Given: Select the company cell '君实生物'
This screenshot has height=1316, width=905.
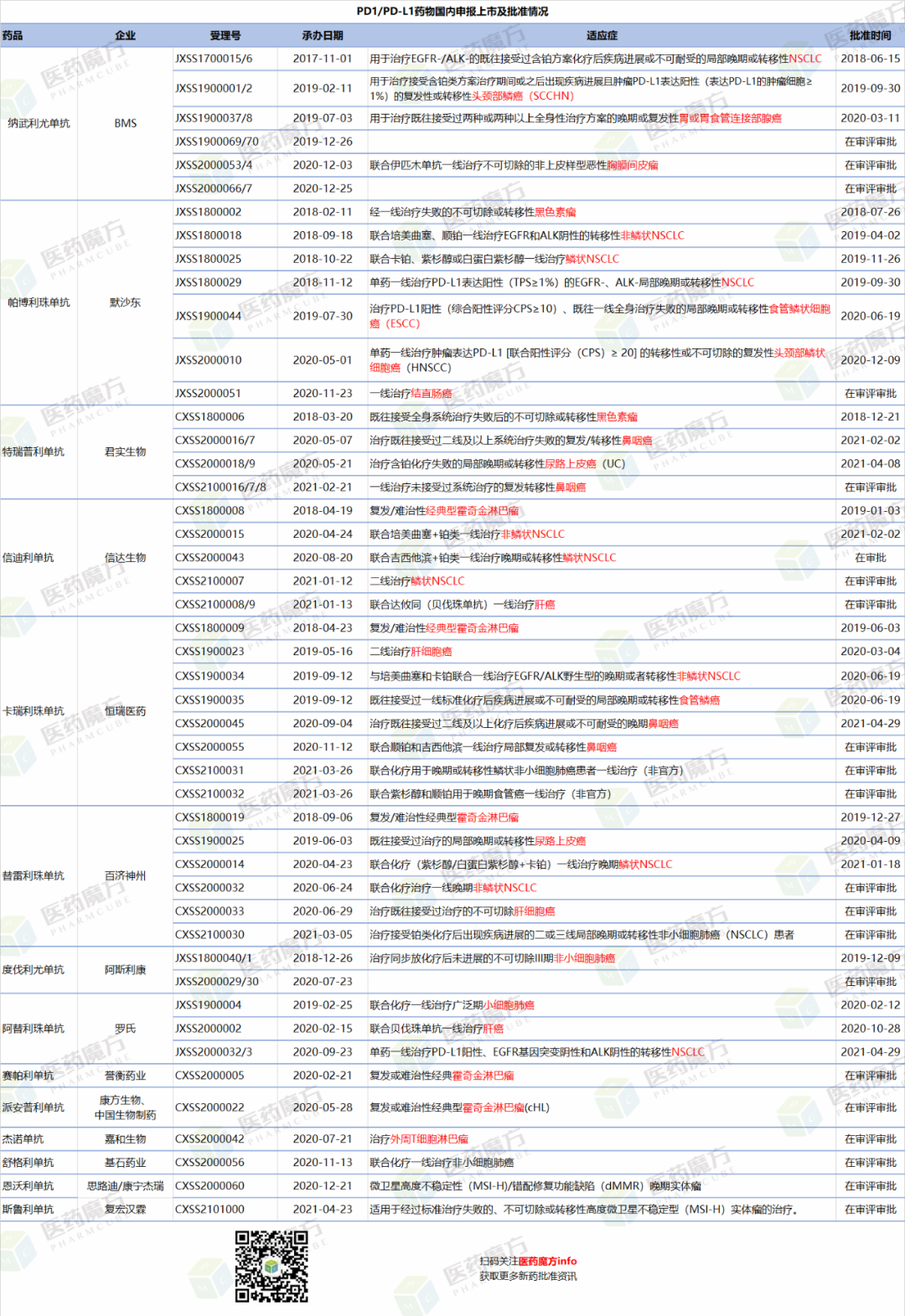Looking at the screenshot, I should pyautogui.click(x=126, y=452).
